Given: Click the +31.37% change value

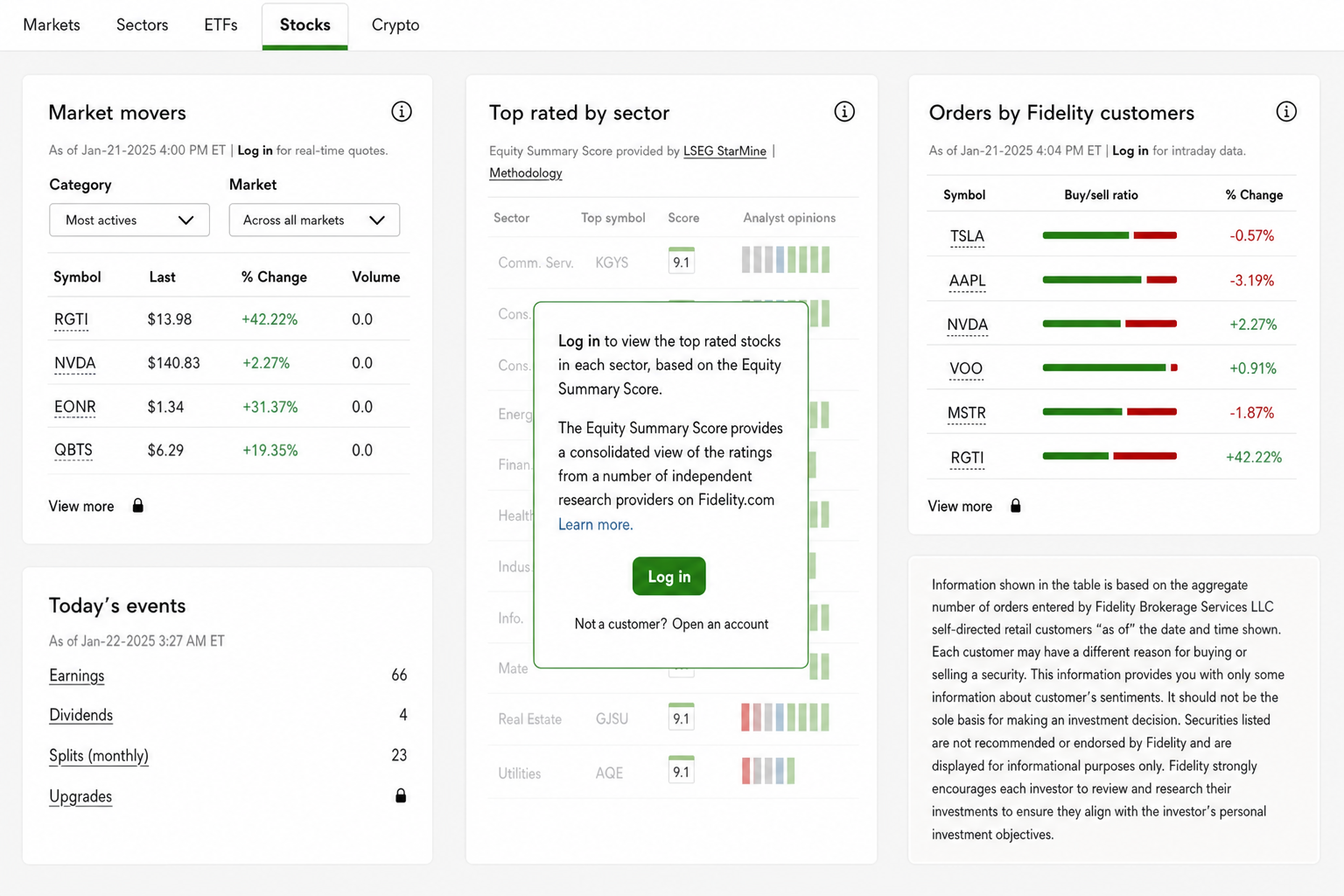Looking at the screenshot, I should point(269,407).
